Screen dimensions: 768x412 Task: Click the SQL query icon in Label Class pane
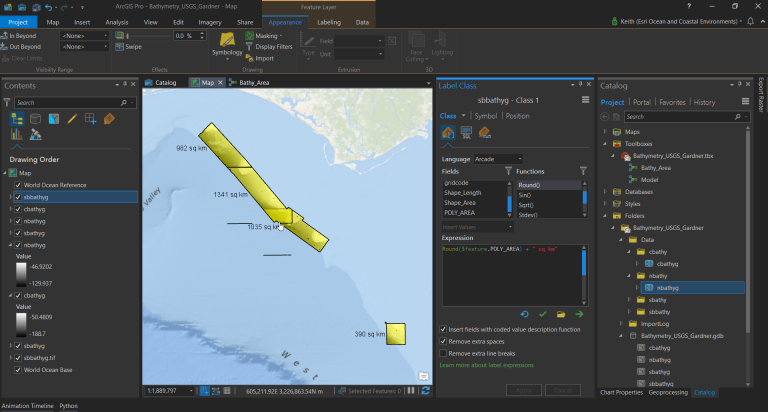click(466, 132)
